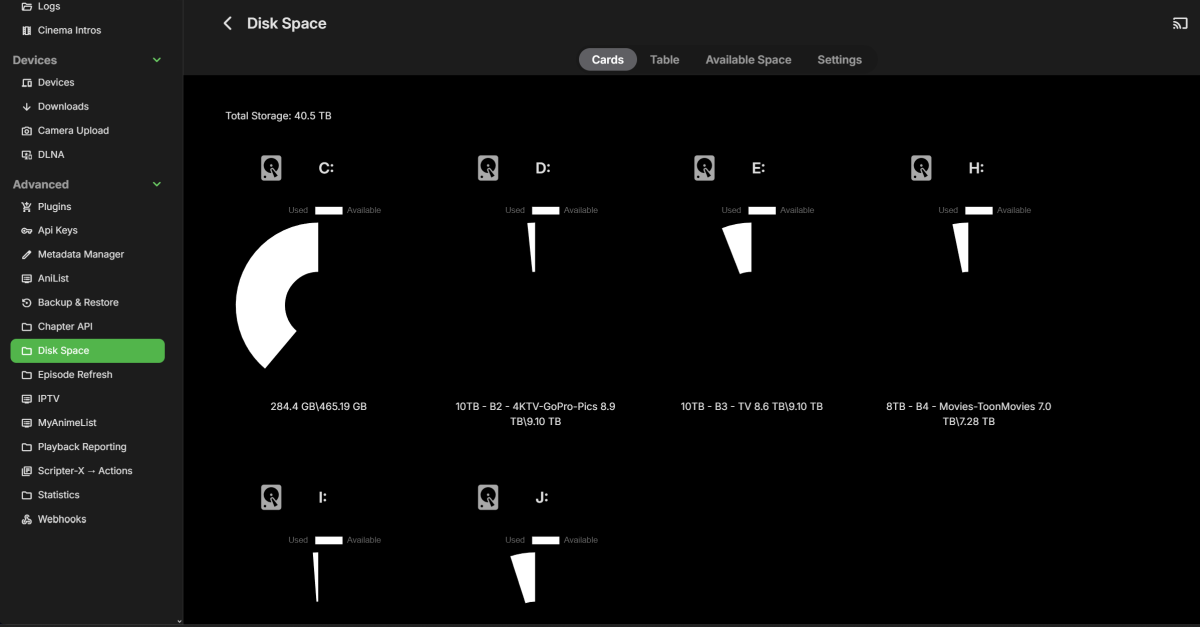1200x627 pixels.
Task: Click the H: drive legend color bar
Action: coord(979,210)
